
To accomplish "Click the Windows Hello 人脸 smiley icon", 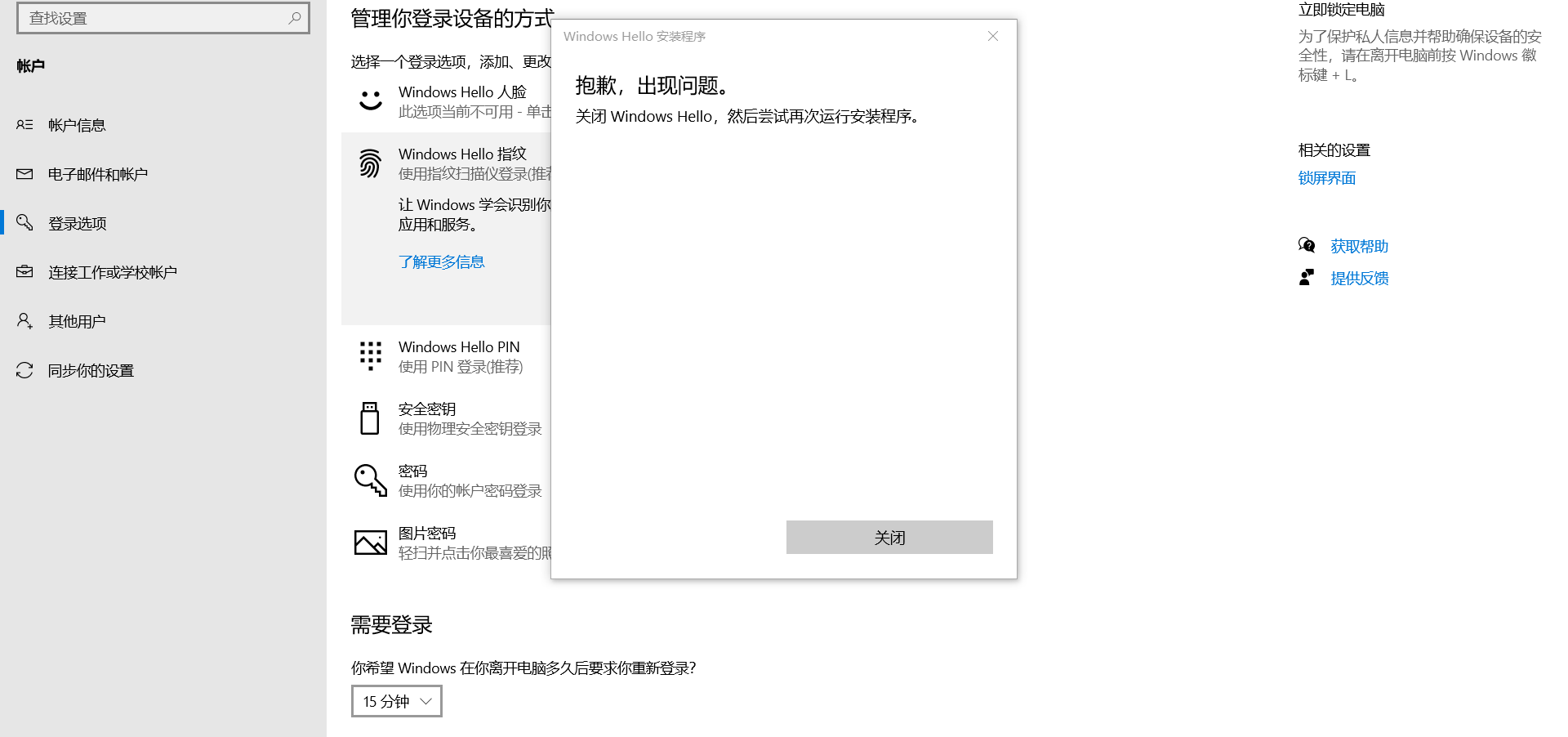I will click(x=371, y=100).
